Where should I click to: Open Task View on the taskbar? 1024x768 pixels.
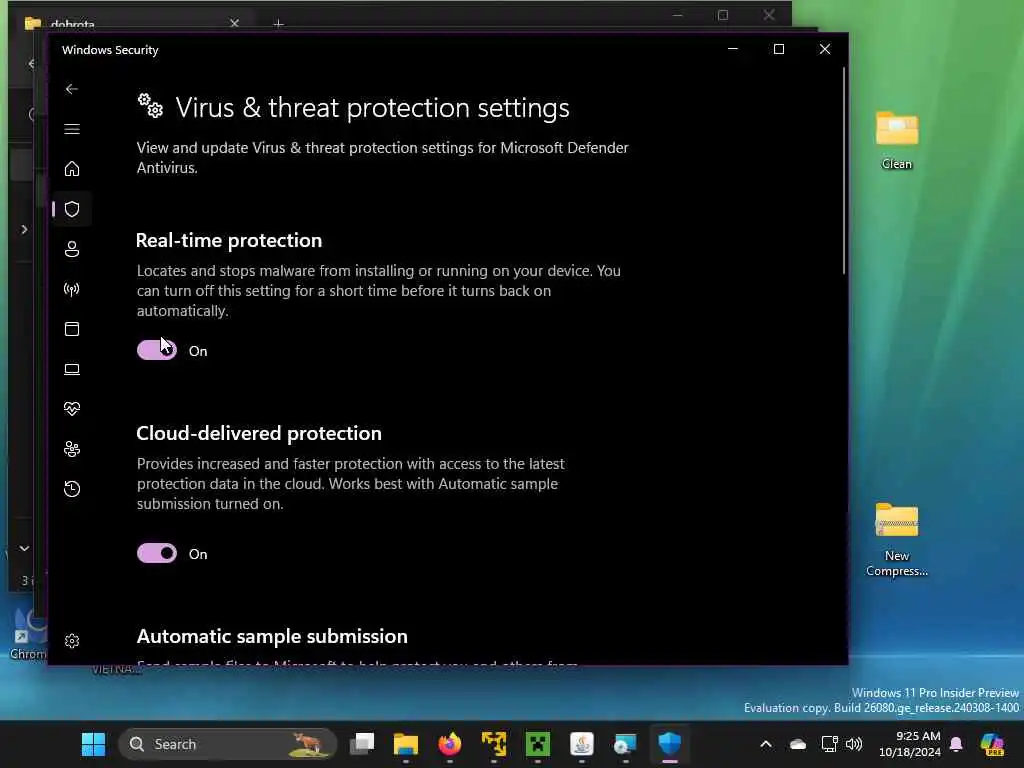pos(362,744)
